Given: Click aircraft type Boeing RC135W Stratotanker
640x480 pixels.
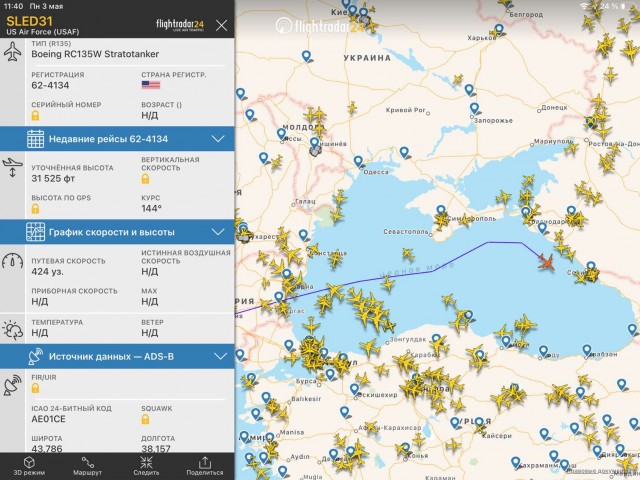Looking at the screenshot, I should pyautogui.click(x=95, y=54).
